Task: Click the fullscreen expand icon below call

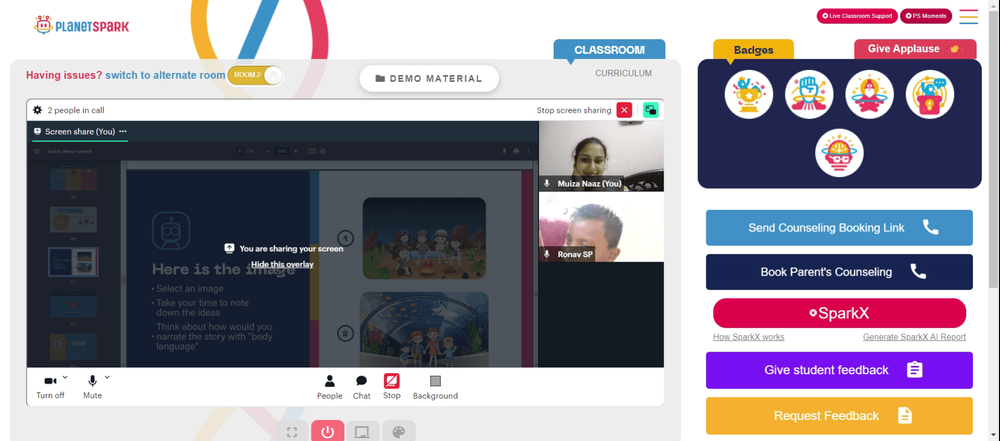Action: 292,432
